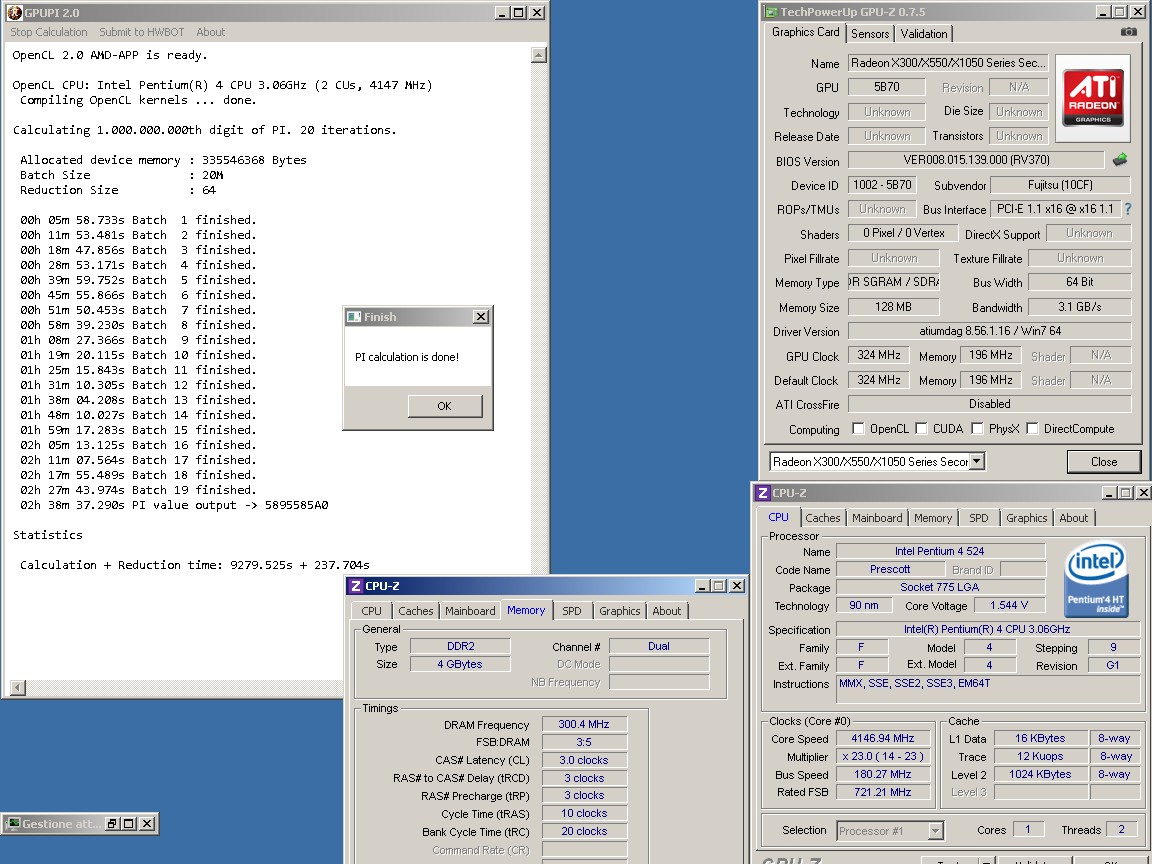Open Caches tab in CPU-Z processor window

(x=823, y=518)
